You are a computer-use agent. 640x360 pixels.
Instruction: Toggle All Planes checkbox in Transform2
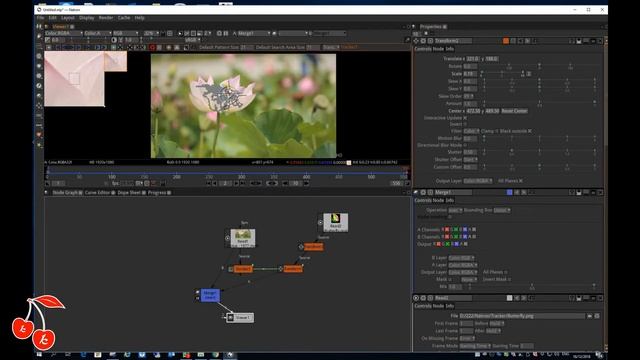click(521, 181)
